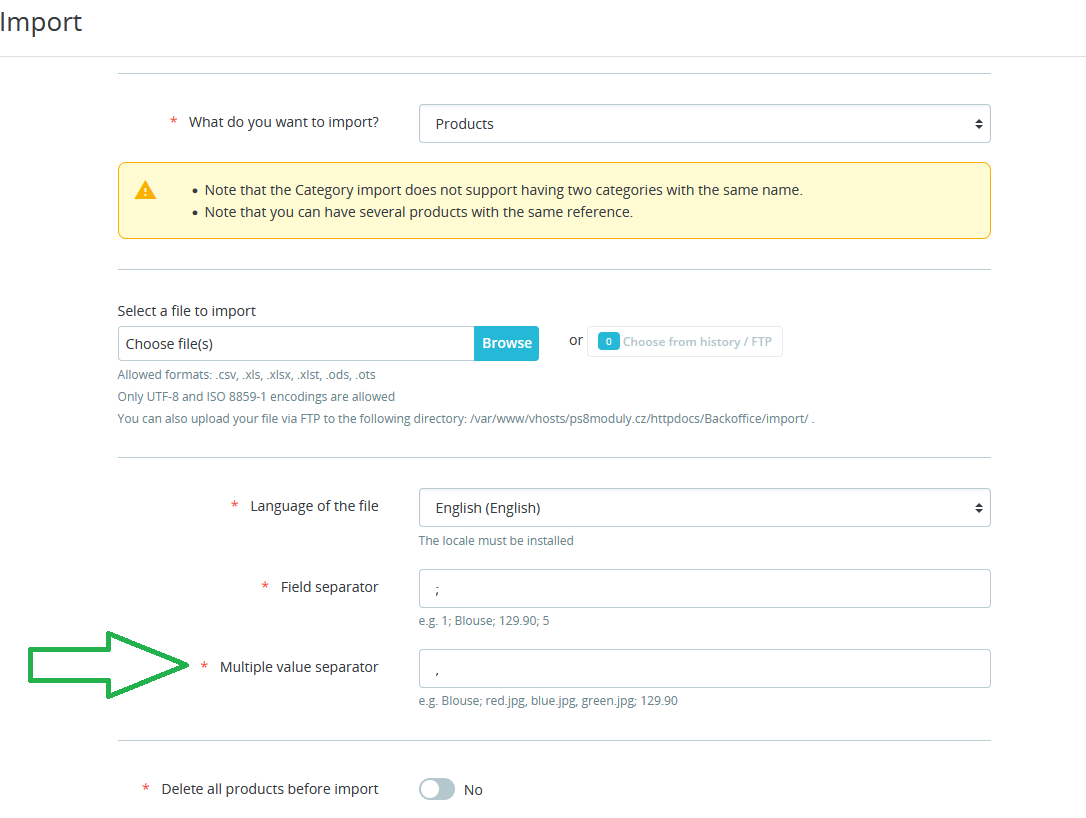1086x818 pixels.
Task: Open Choose from history / FTP
Action: click(684, 341)
